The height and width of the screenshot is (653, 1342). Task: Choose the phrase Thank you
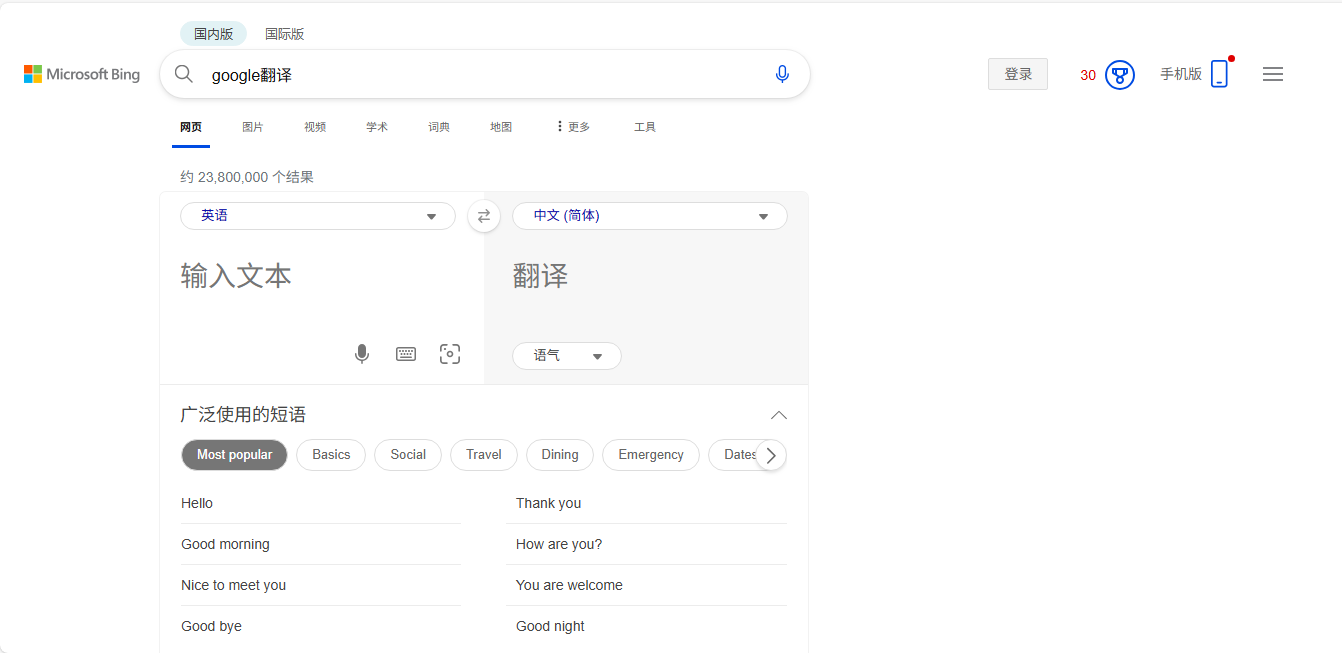click(548, 503)
